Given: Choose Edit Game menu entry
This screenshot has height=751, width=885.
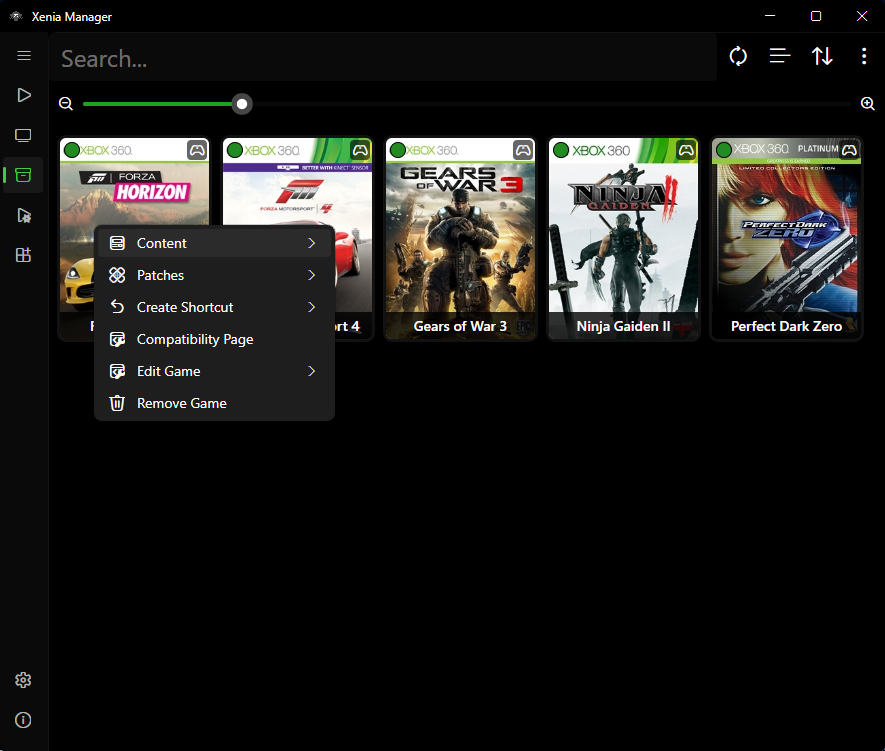Looking at the screenshot, I should coord(214,371).
